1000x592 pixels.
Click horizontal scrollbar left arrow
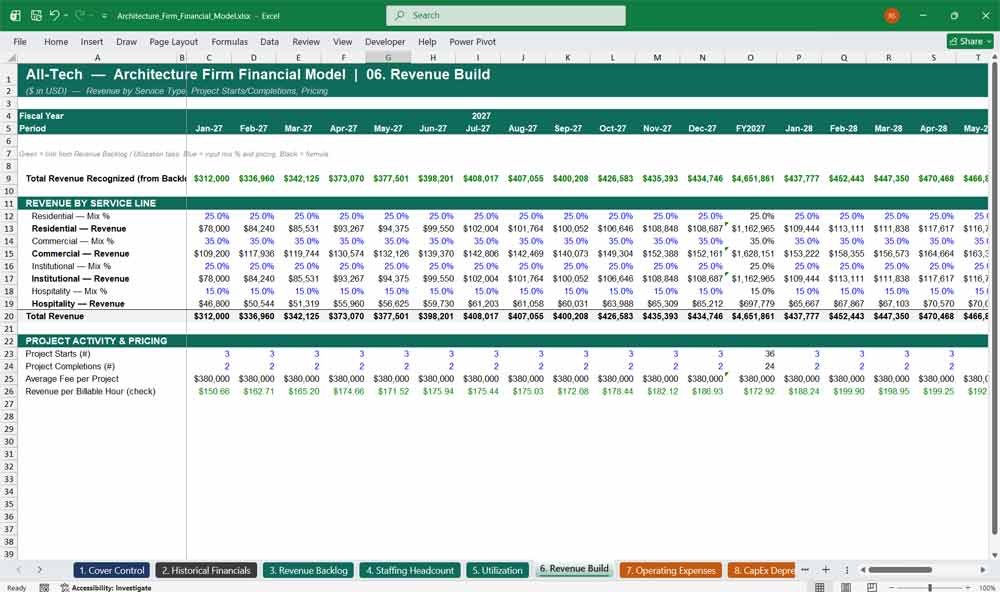(862, 570)
